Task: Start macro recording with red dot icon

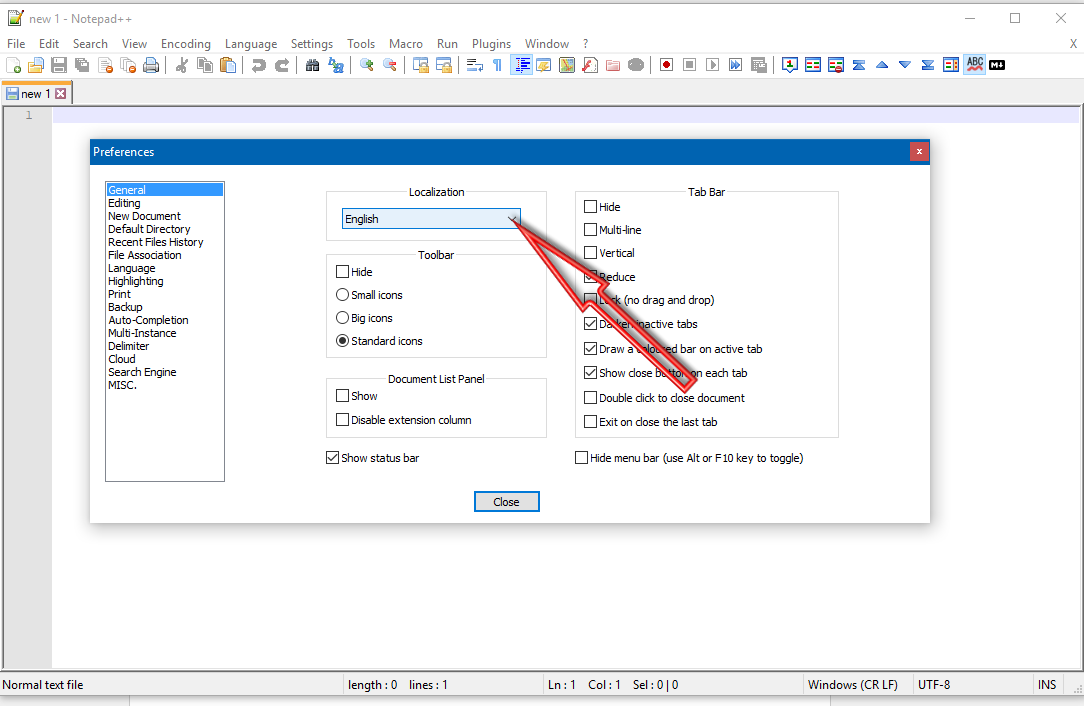Action: (666, 65)
